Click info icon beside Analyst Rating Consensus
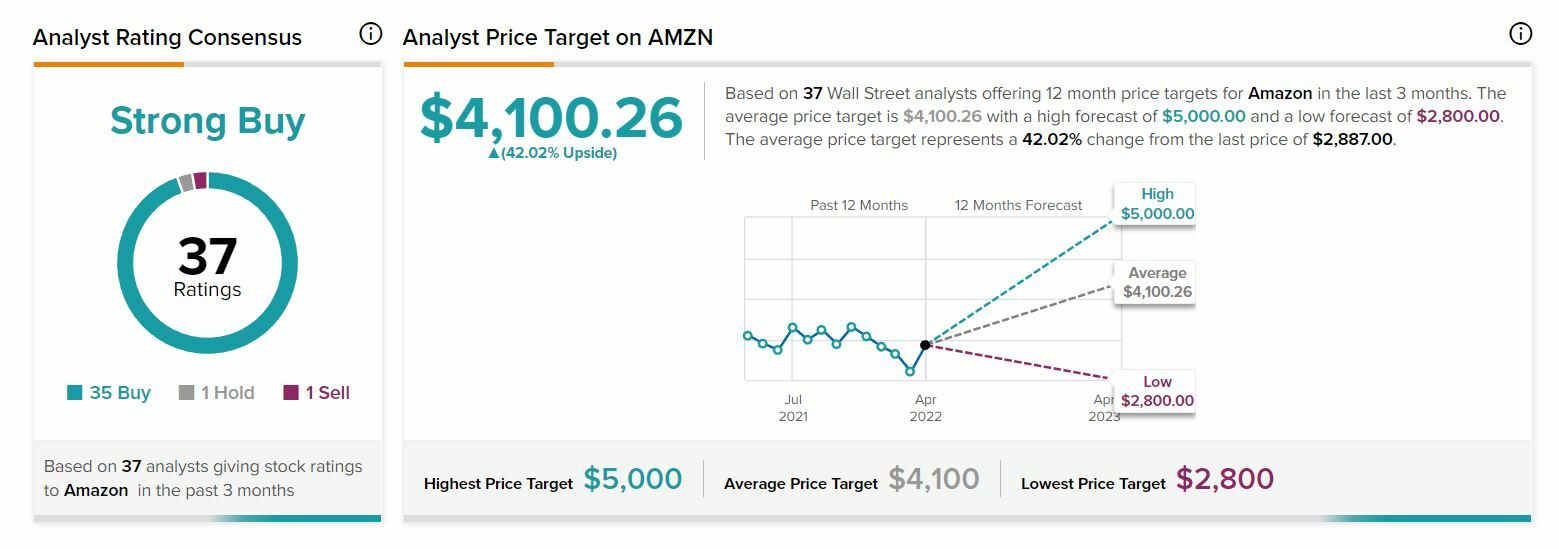 [370, 34]
